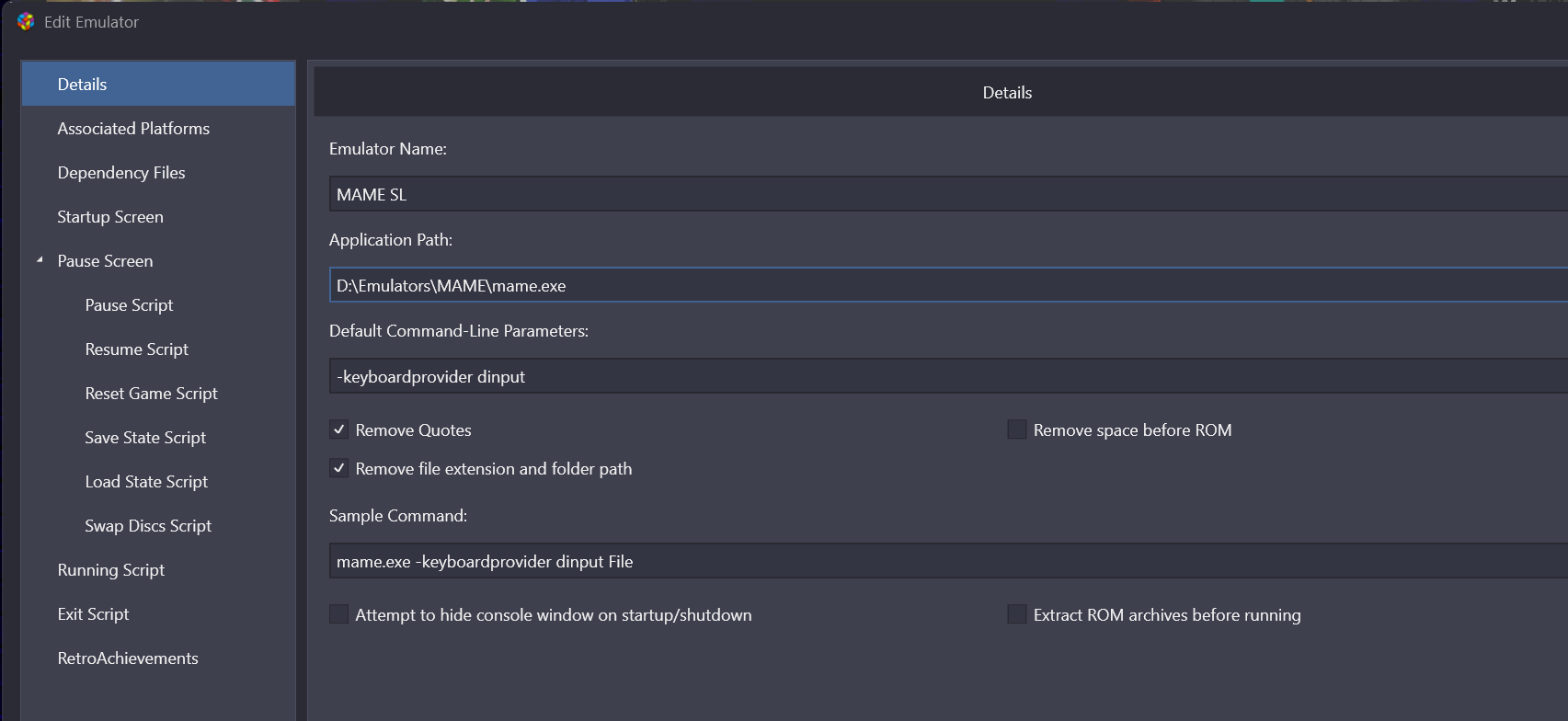Click the Sample Command label
Viewport: 1568px width, 721px height.
pyautogui.click(x=398, y=516)
